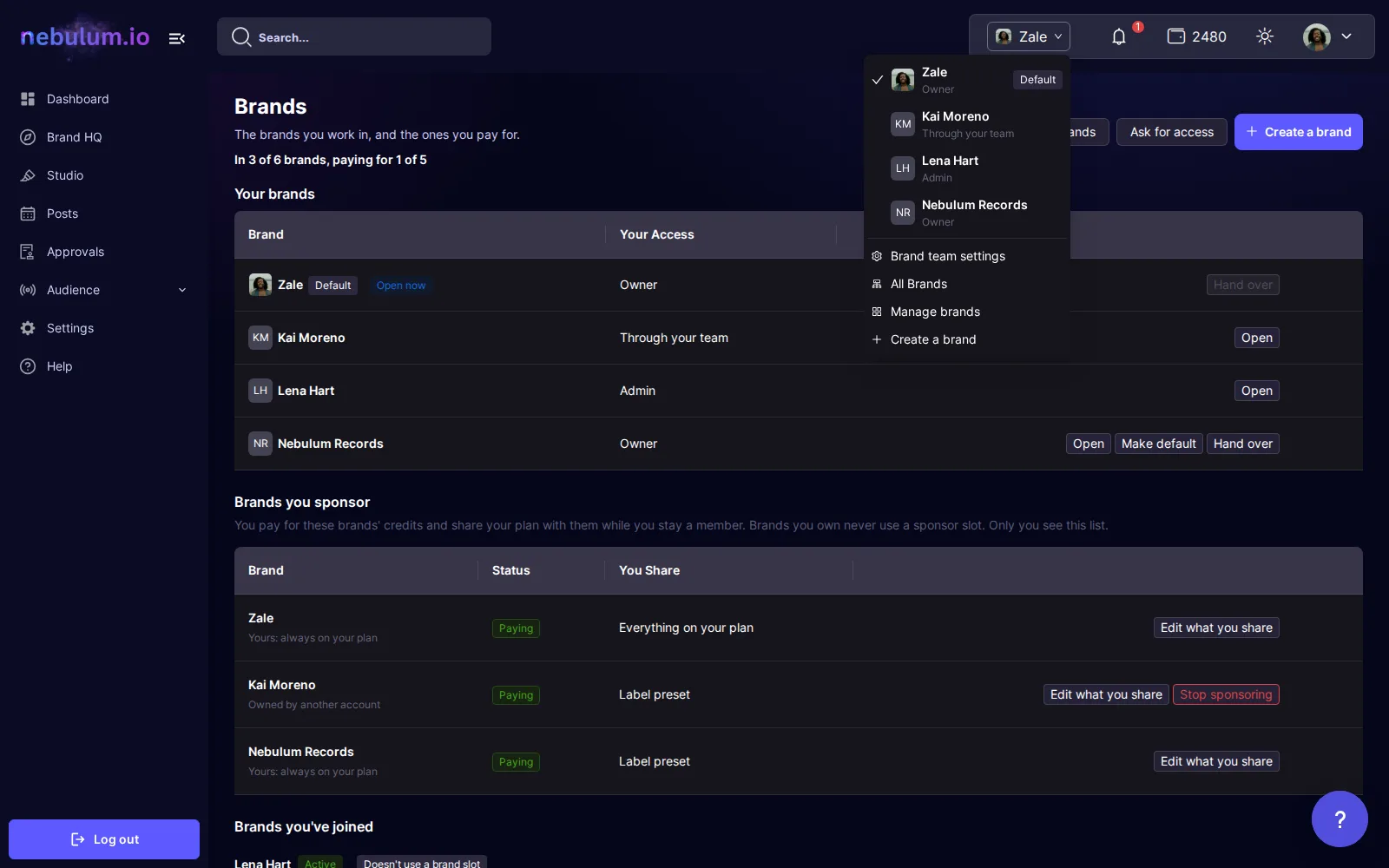Make Nebulum Records the default brand
The width and height of the screenshot is (1389, 868).
[x=1159, y=444]
